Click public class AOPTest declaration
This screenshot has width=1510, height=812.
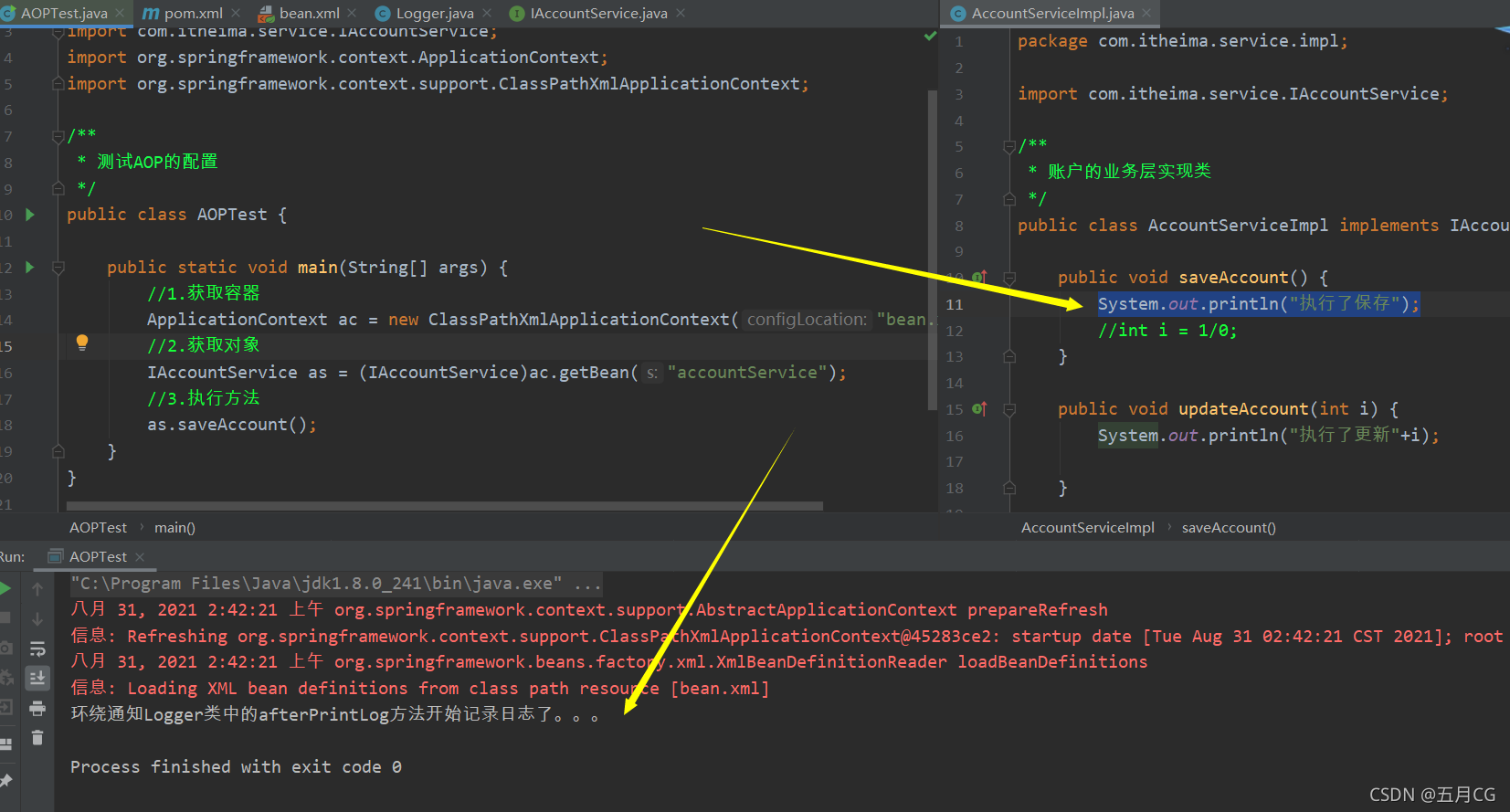click(x=176, y=215)
